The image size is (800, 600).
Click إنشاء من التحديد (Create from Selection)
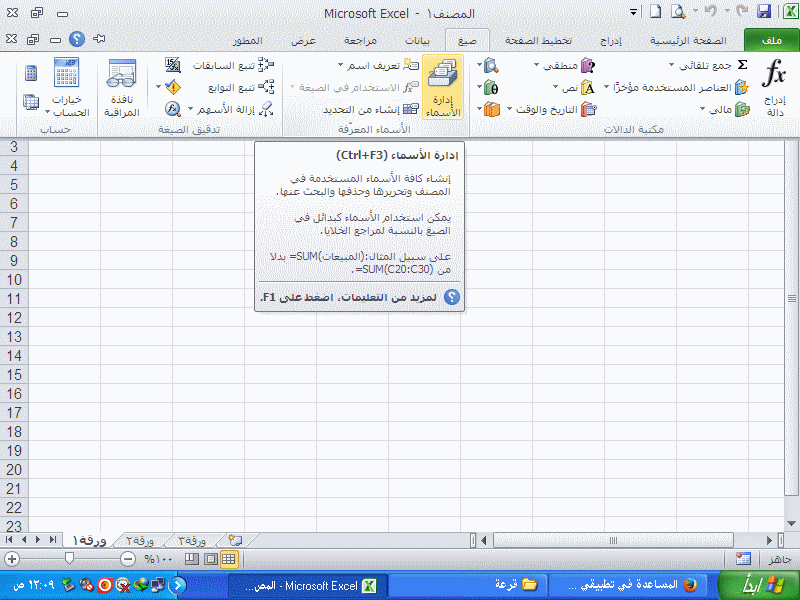click(x=371, y=109)
